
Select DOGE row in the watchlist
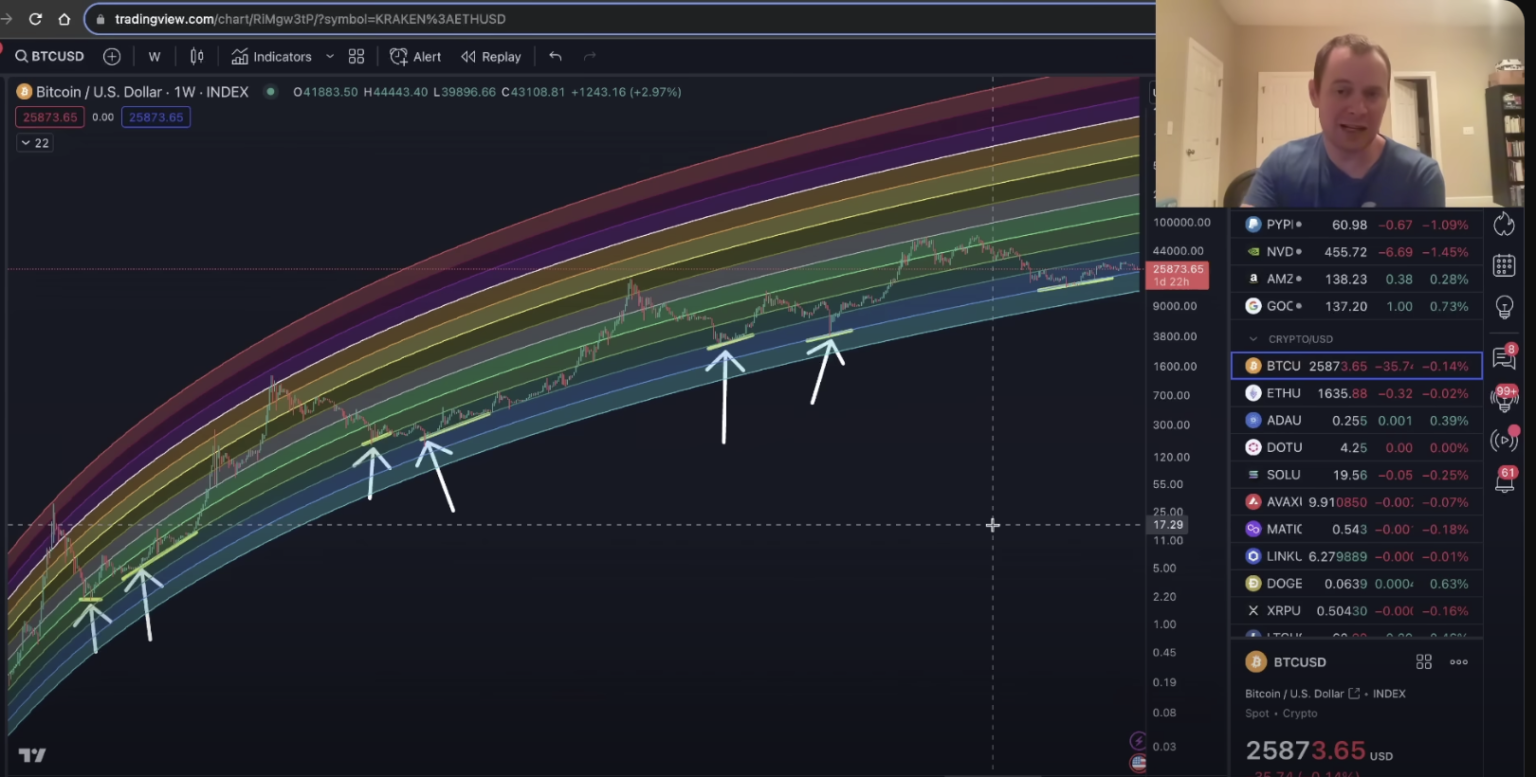tap(1355, 583)
